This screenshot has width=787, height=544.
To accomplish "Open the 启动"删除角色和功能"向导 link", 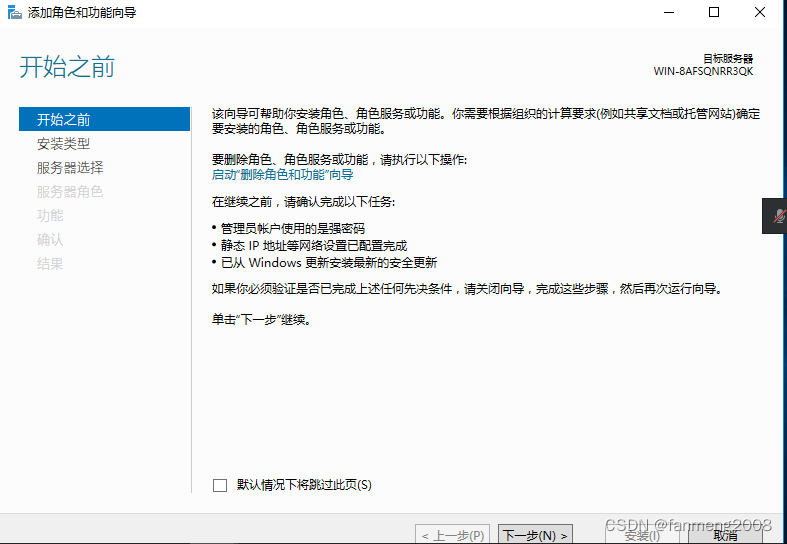I will pos(283,175).
